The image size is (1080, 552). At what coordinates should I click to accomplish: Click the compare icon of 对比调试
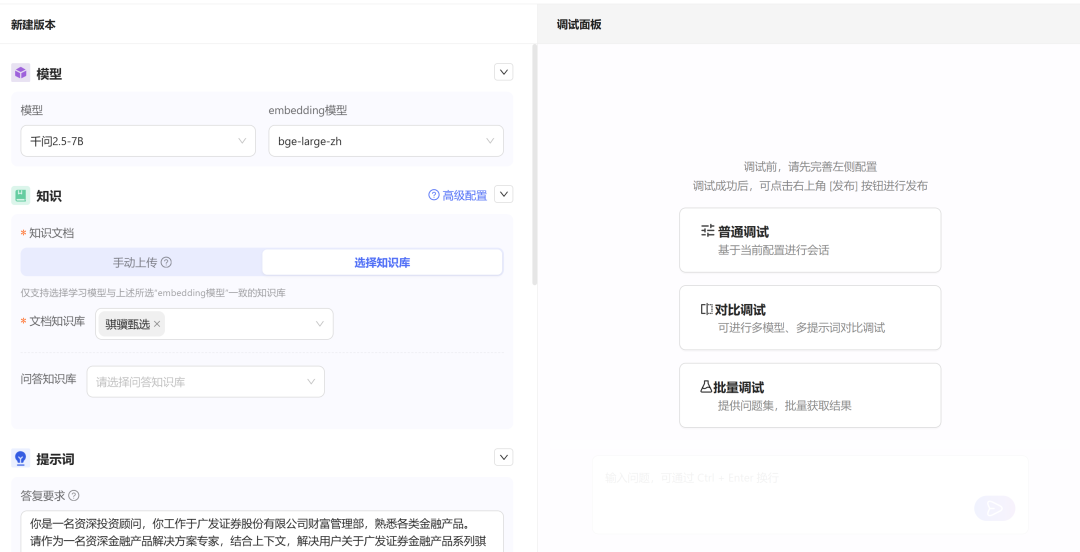707,309
